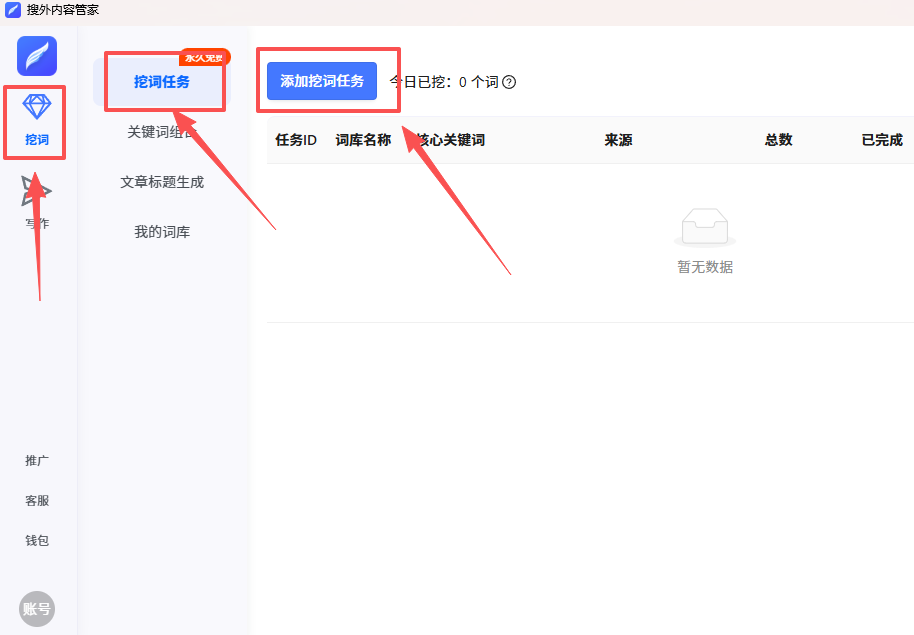The width and height of the screenshot is (914, 635).
Task: Open the 推广 link in sidebar
Action: (x=37, y=461)
